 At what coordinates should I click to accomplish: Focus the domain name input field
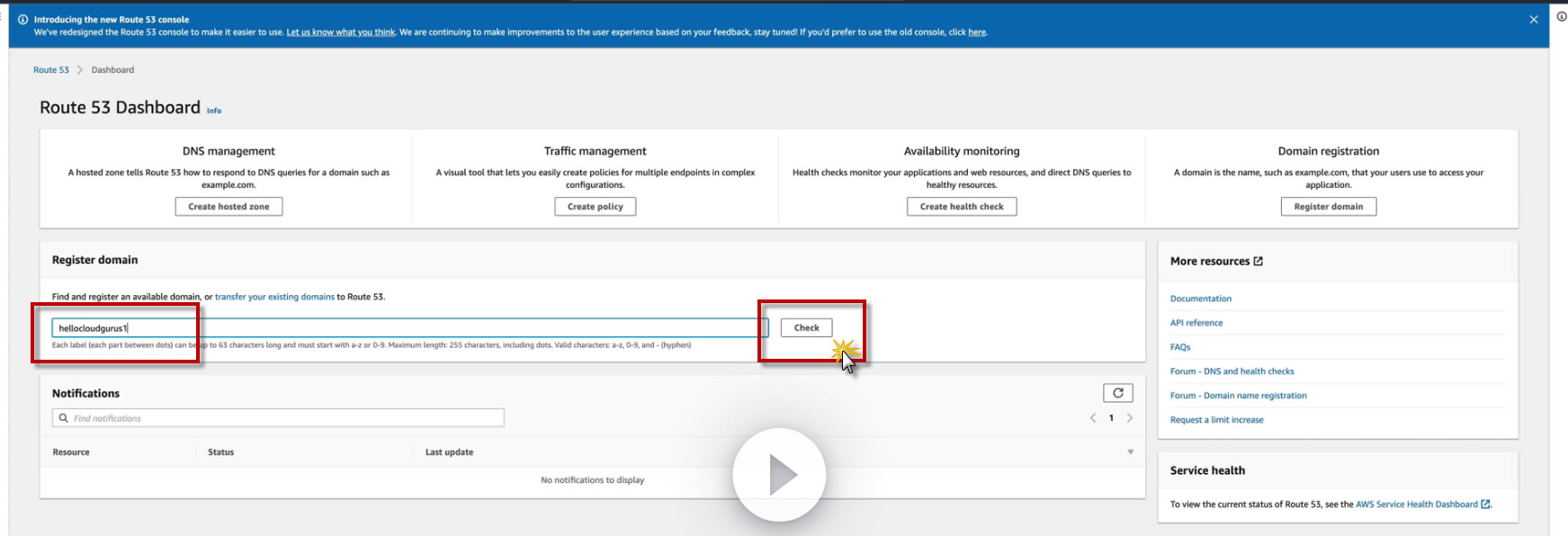click(x=410, y=328)
